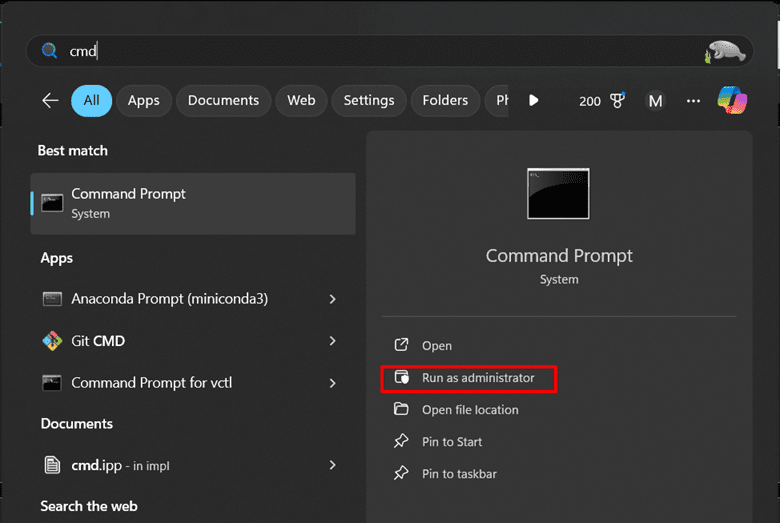Expand Anaconda Prompt (miniconda3) chevron
This screenshot has height=523, width=780.
coord(333,299)
